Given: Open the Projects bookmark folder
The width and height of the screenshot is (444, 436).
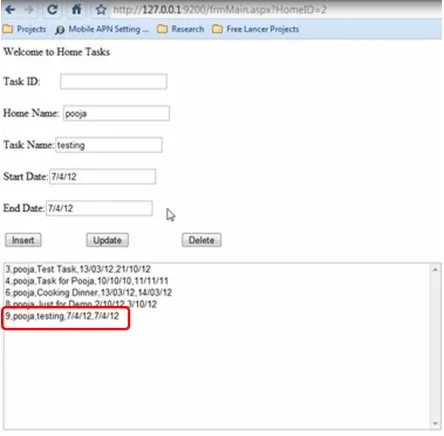Looking at the screenshot, I should [25, 29].
